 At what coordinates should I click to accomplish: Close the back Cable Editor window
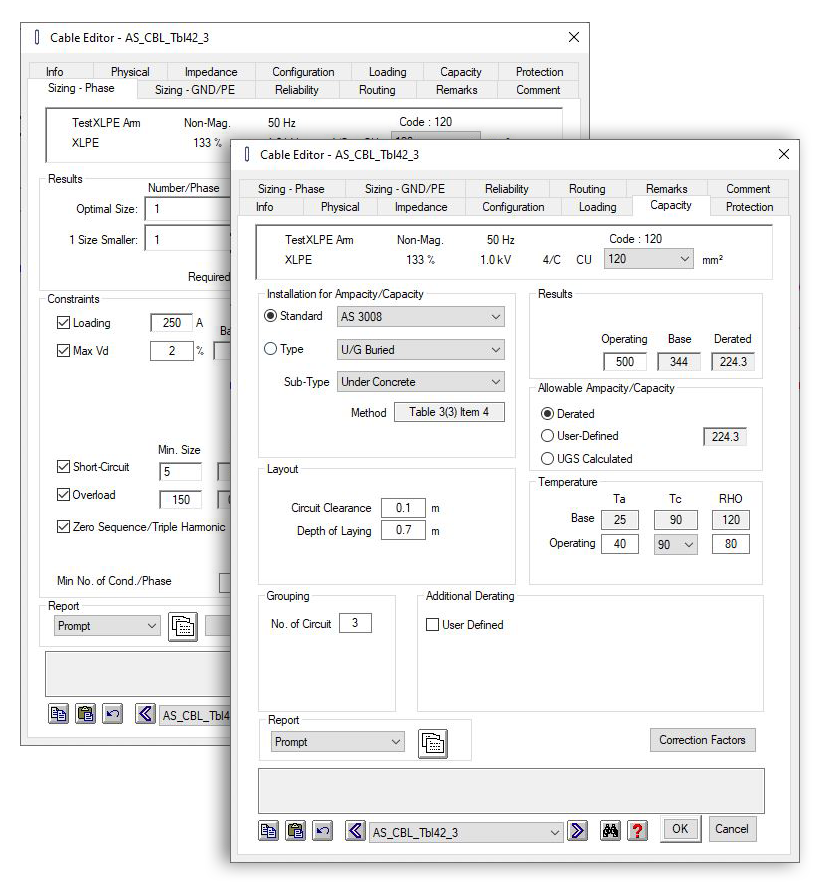pos(574,37)
